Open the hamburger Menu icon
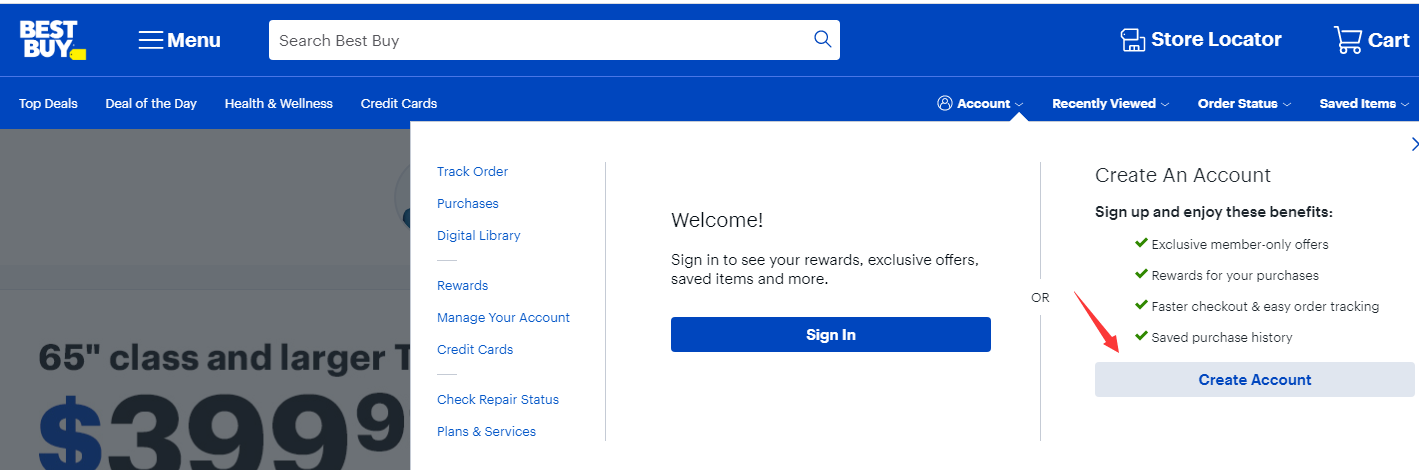1419x470 pixels. coord(151,40)
